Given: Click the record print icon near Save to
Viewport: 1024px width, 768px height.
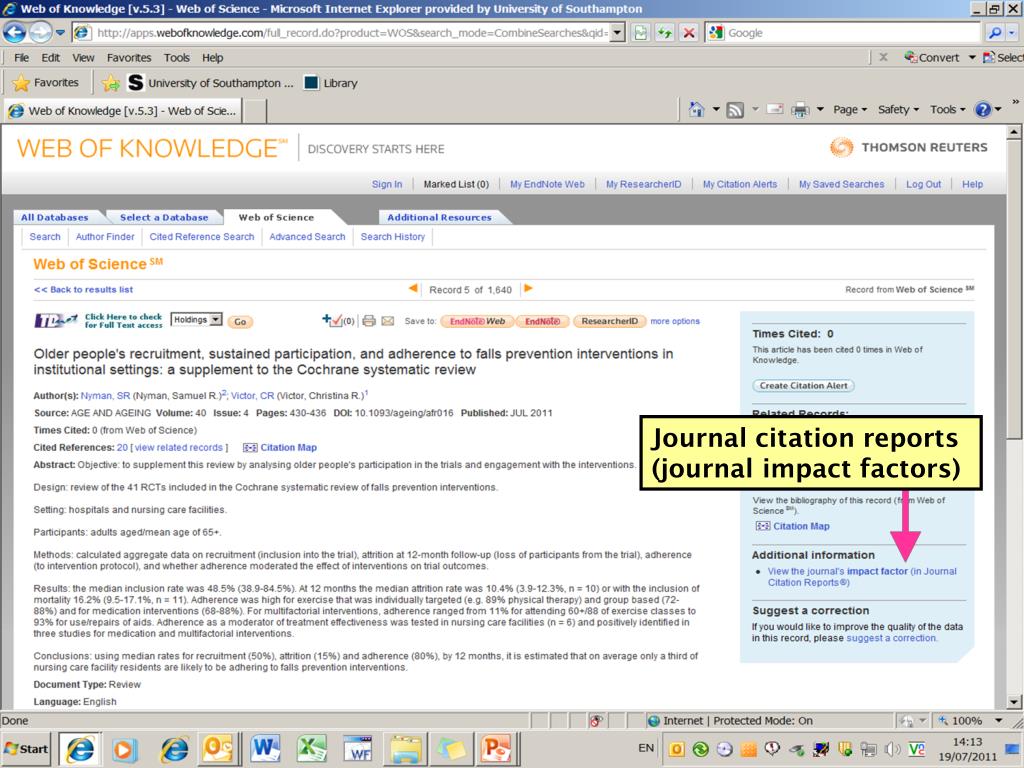Looking at the screenshot, I should coord(369,321).
